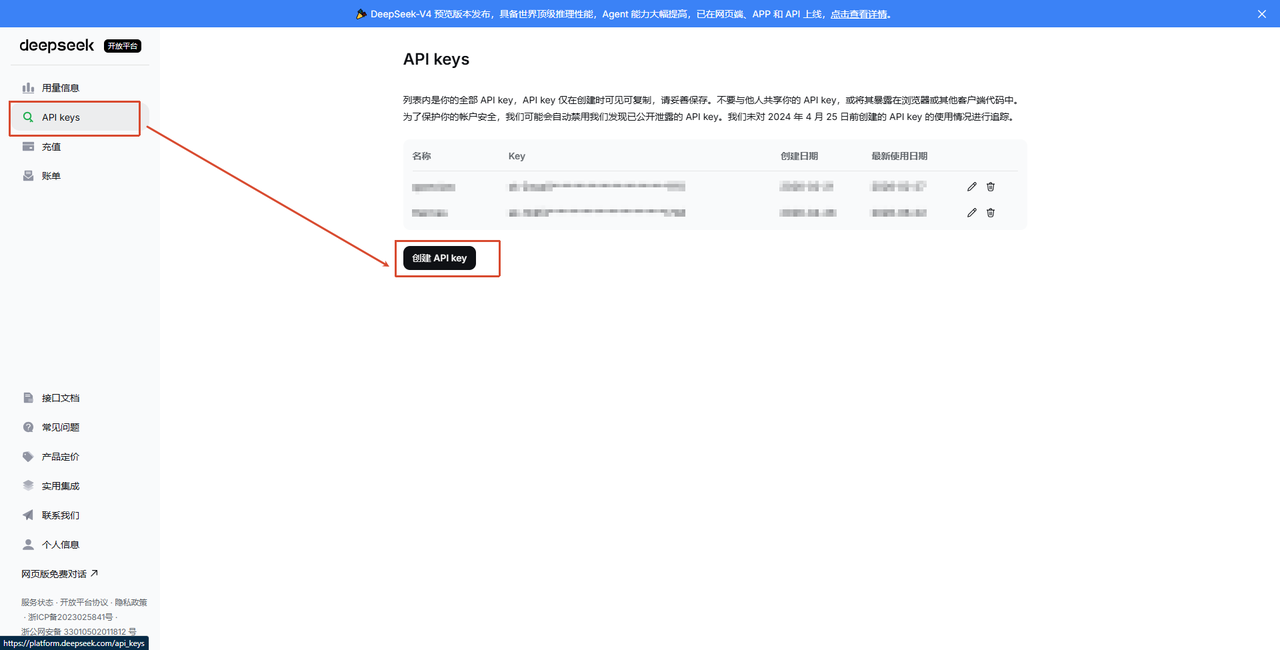Open 实用集成 menu item

[79, 486]
